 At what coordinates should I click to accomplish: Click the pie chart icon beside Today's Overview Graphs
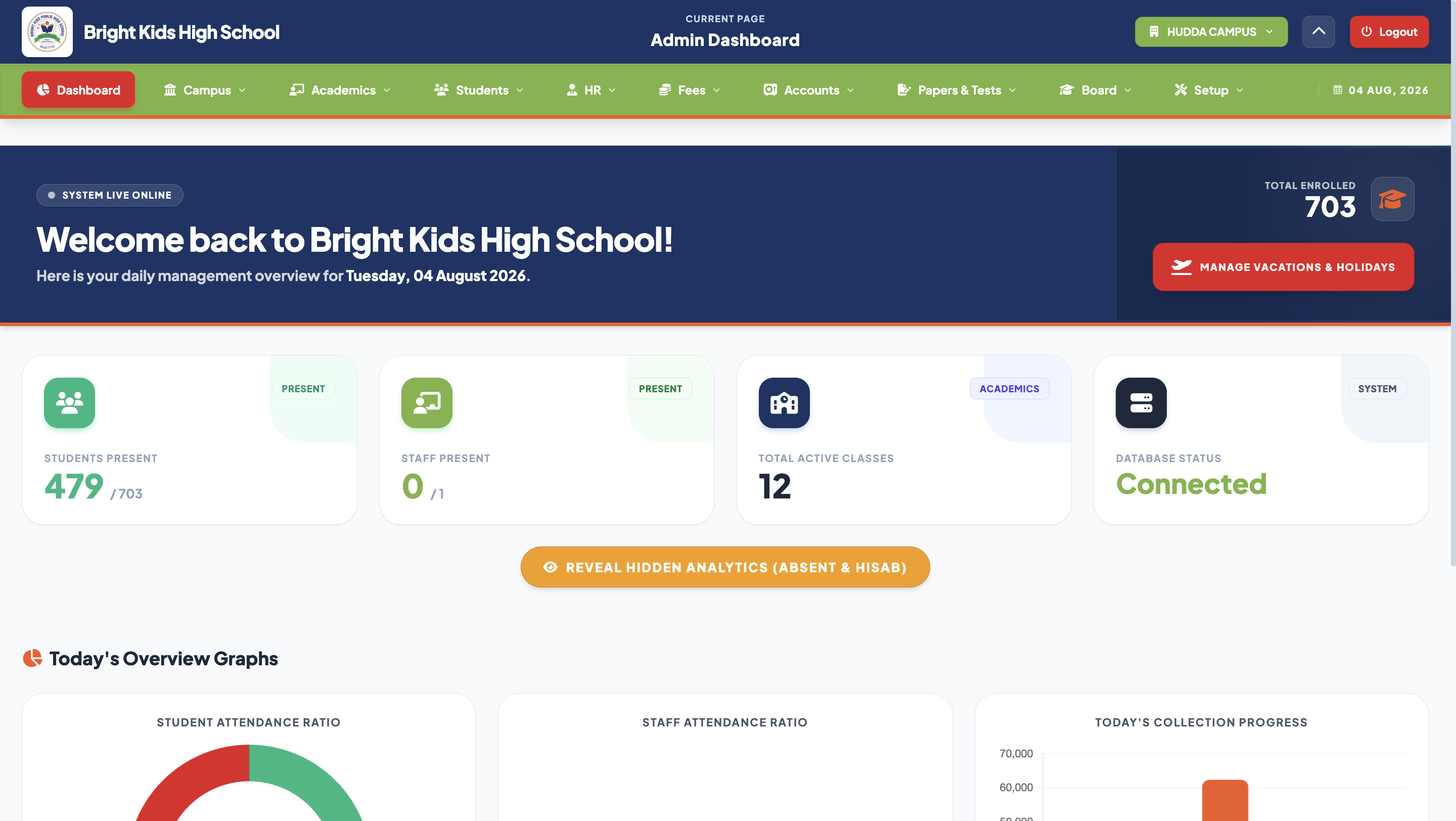[x=32, y=658]
